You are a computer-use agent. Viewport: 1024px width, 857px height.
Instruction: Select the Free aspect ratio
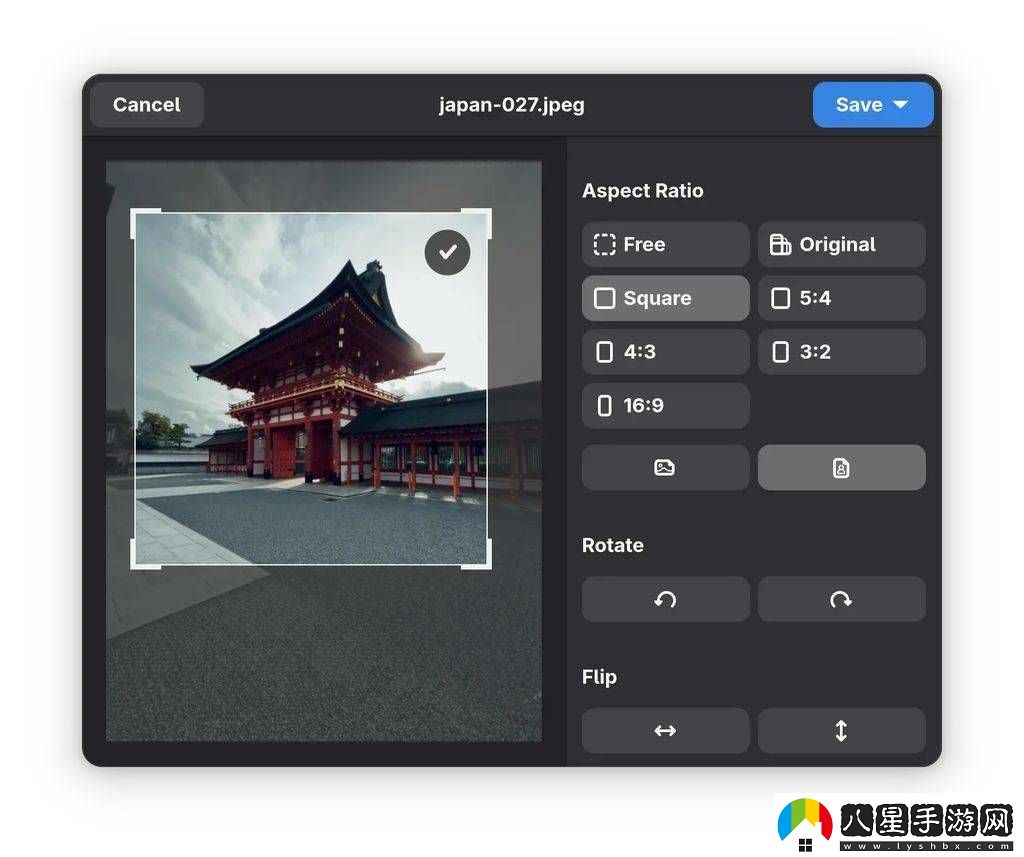(x=665, y=244)
